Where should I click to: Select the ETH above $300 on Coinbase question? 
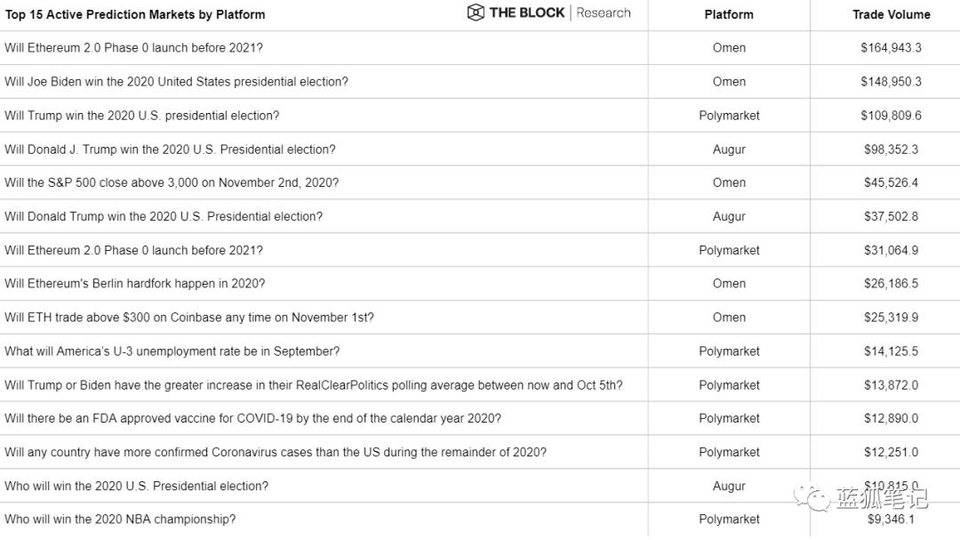click(189, 317)
